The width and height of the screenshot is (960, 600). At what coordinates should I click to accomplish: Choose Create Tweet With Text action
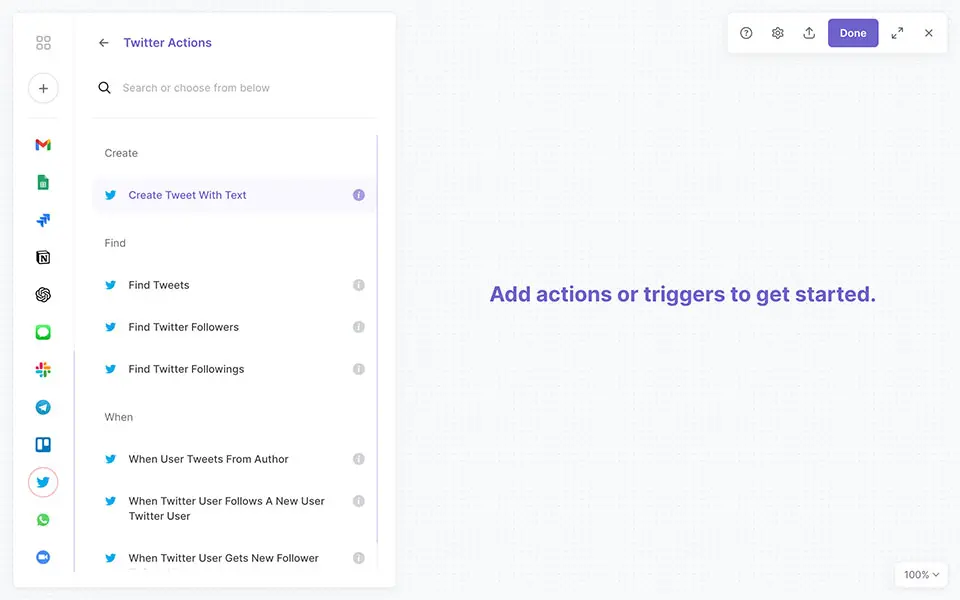click(234, 195)
